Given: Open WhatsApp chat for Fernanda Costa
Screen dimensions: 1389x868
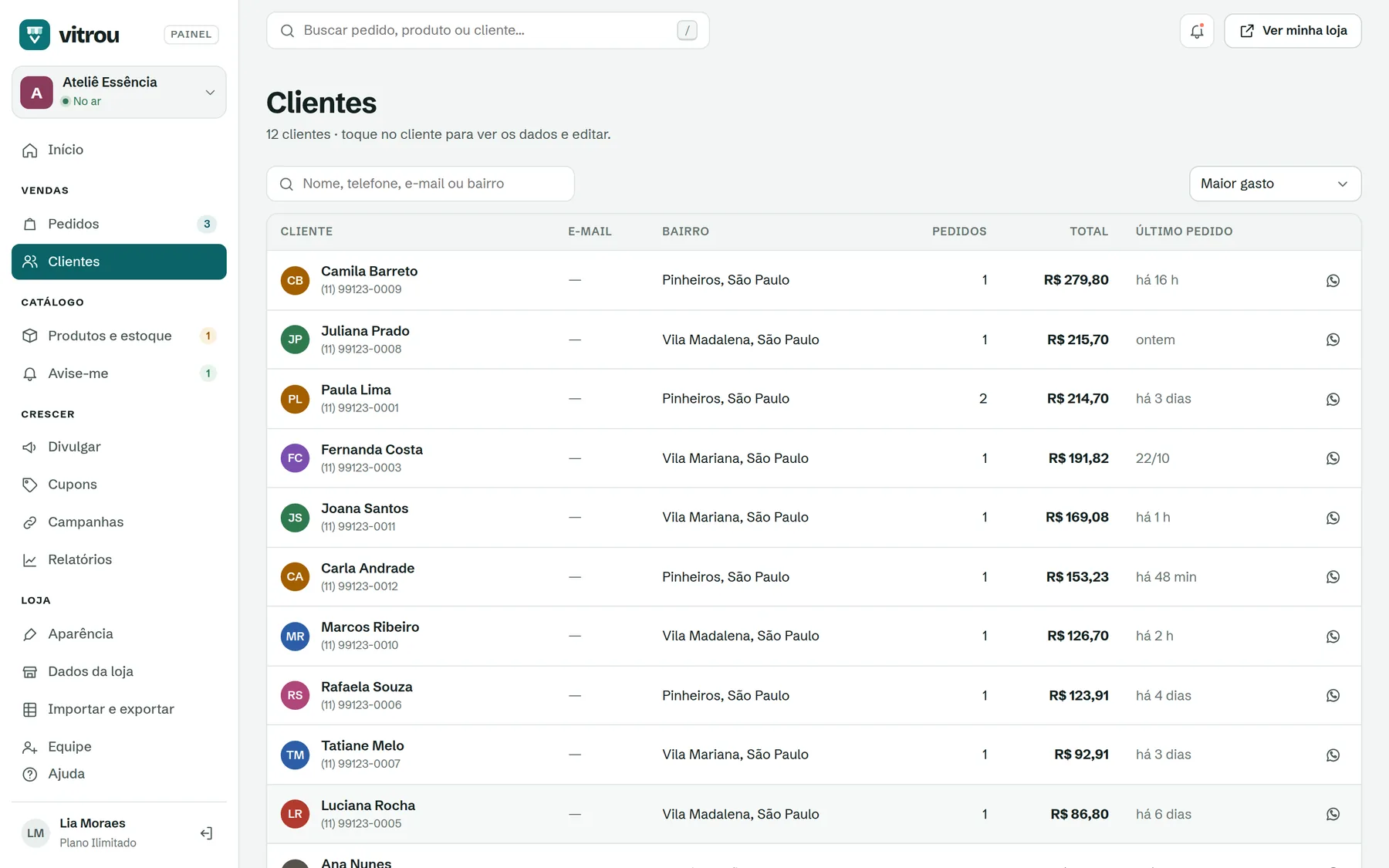Looking at the screenshot, I should [x=1333, y=458].
